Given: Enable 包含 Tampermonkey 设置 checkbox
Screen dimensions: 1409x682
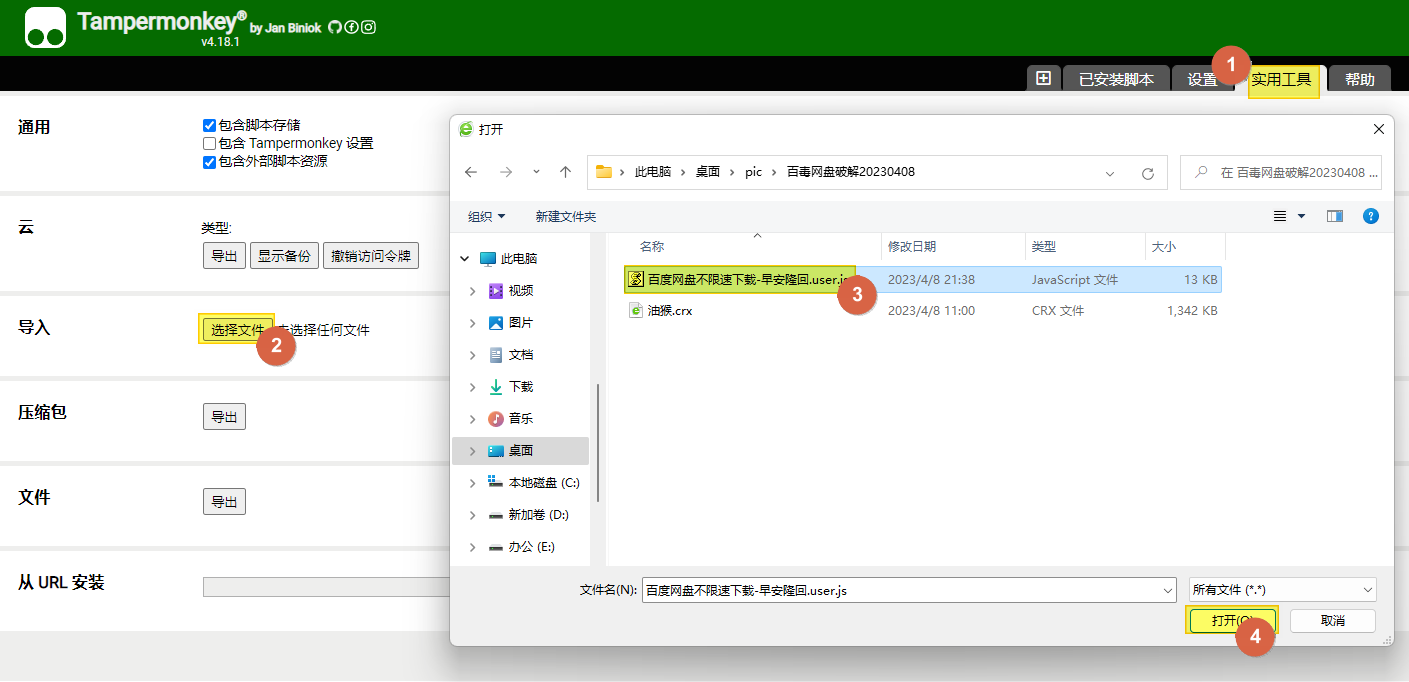Looking at the screenshot, I should 209,143.
